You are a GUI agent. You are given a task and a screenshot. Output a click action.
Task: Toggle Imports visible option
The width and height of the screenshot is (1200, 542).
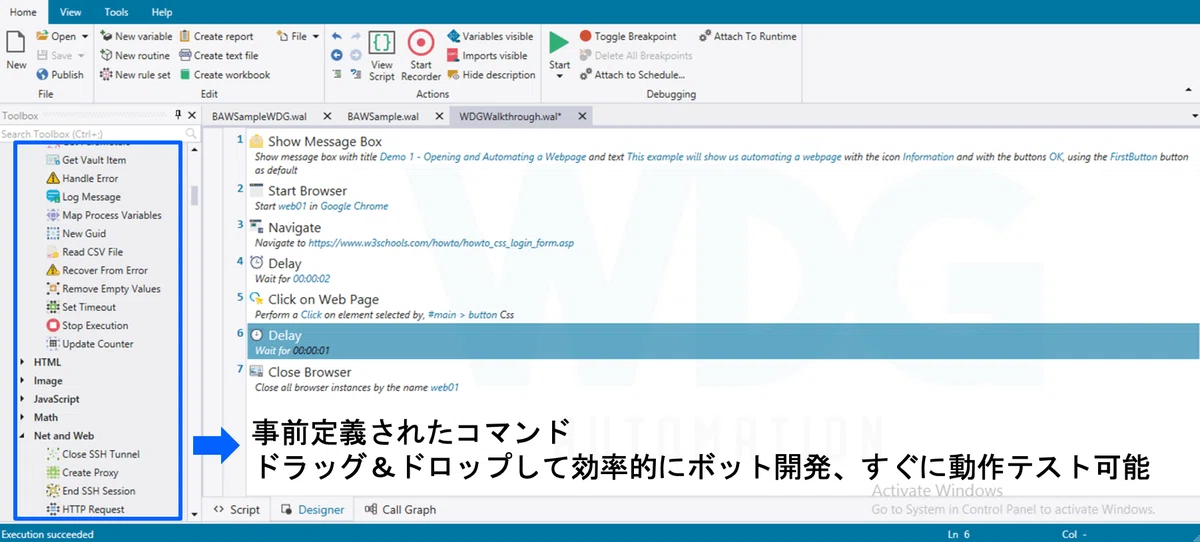pyautogui.click(x=487, y=55)
